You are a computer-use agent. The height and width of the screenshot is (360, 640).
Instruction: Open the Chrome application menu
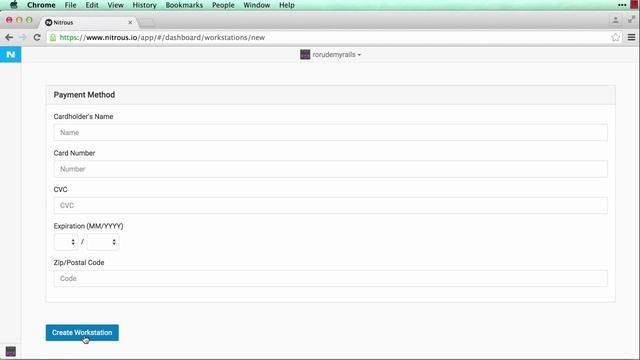[x=41, y=5]
